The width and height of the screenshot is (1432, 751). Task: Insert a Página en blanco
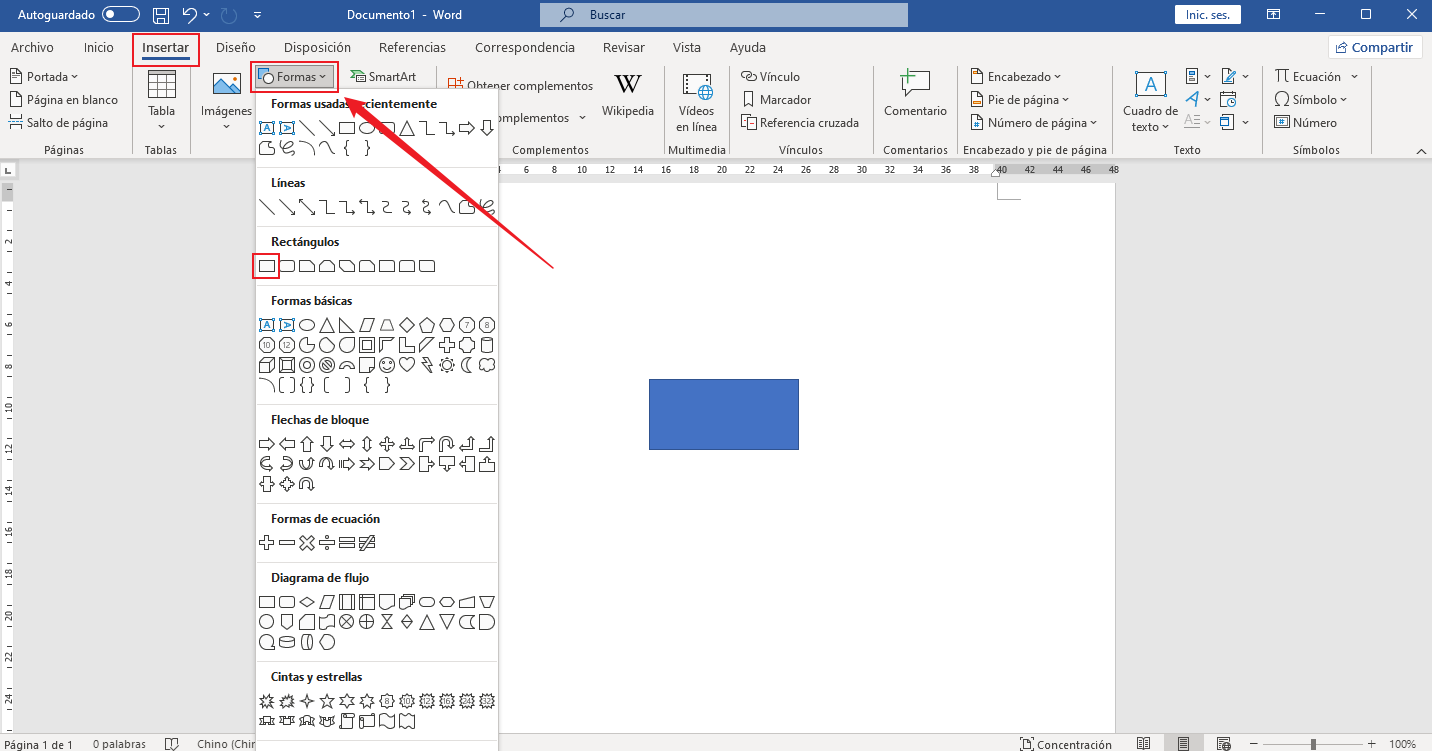point(64,99)
